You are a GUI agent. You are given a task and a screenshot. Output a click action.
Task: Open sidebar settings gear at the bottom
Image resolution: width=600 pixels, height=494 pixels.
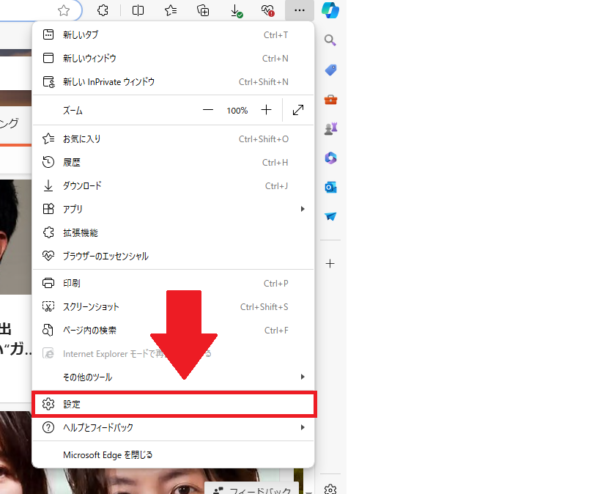pyautogui.click(x=330, y=489)
